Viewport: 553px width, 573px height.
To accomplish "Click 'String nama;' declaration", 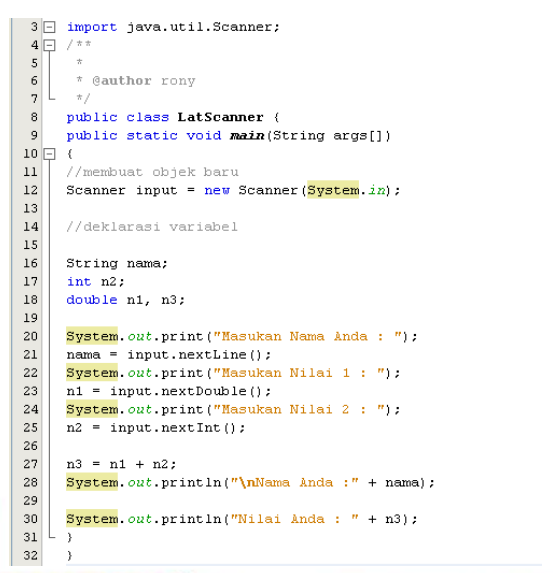I will (117, 263).
